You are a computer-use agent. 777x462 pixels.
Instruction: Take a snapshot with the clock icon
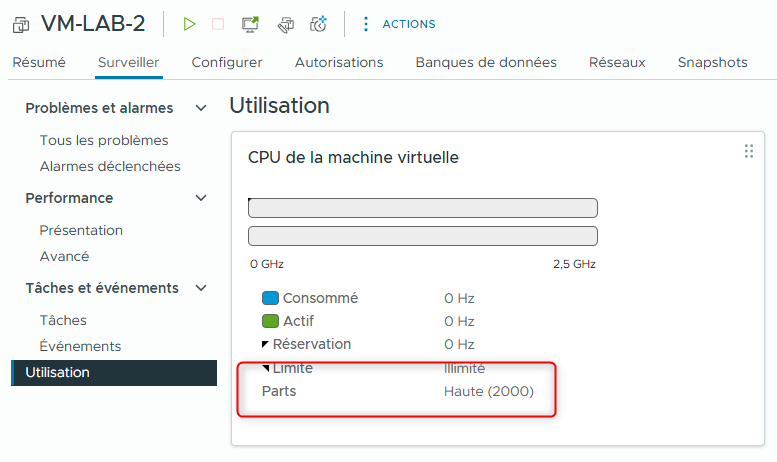pos(319,24)
